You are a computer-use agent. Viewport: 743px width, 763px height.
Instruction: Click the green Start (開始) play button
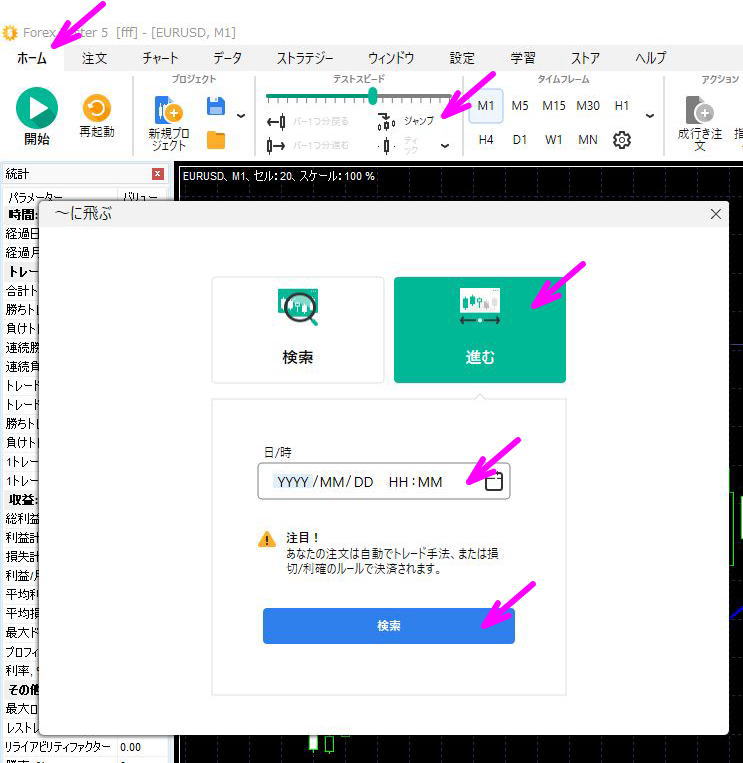(x=36, y=108)
